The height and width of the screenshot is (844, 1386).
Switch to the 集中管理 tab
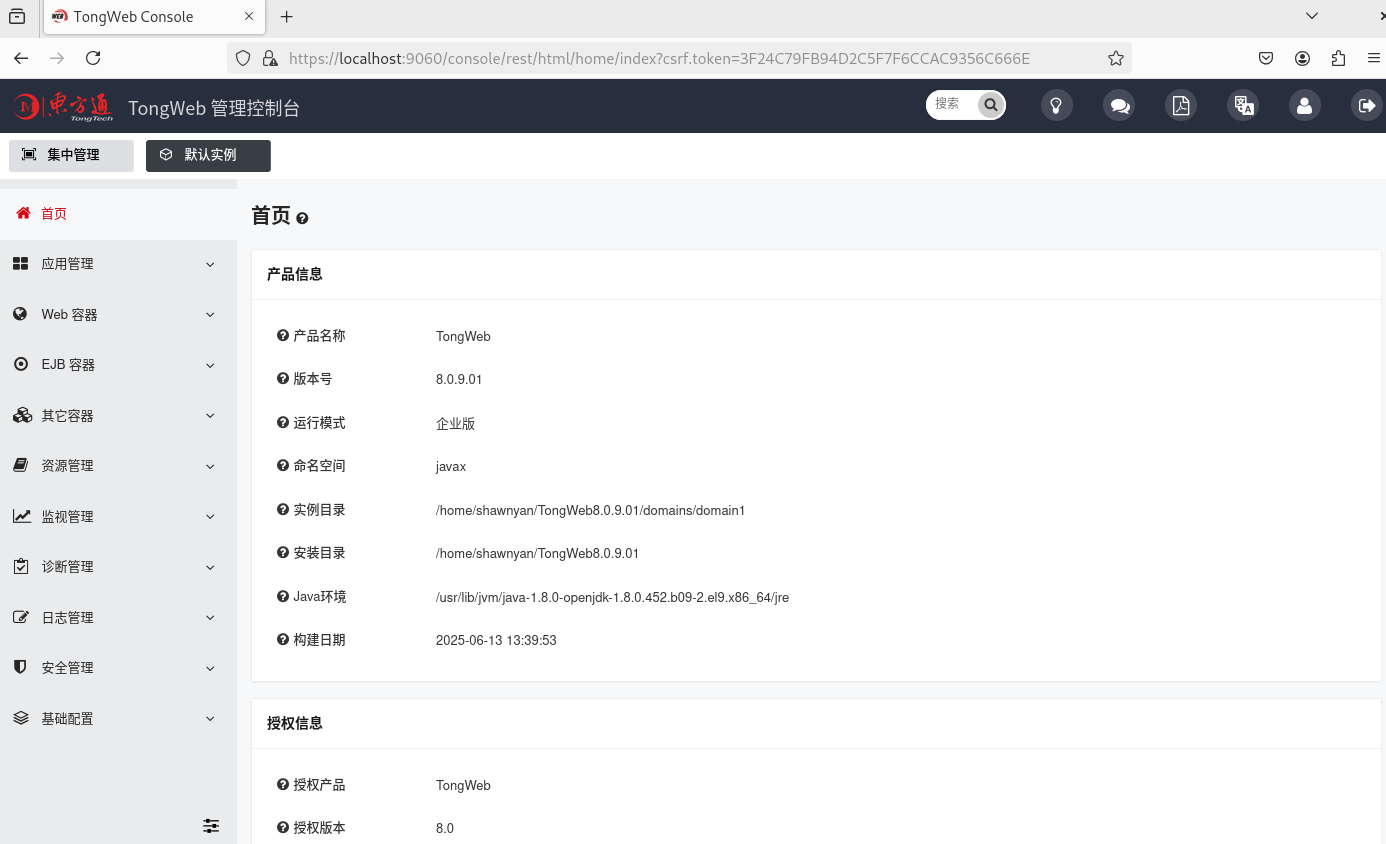coord(71,156)
